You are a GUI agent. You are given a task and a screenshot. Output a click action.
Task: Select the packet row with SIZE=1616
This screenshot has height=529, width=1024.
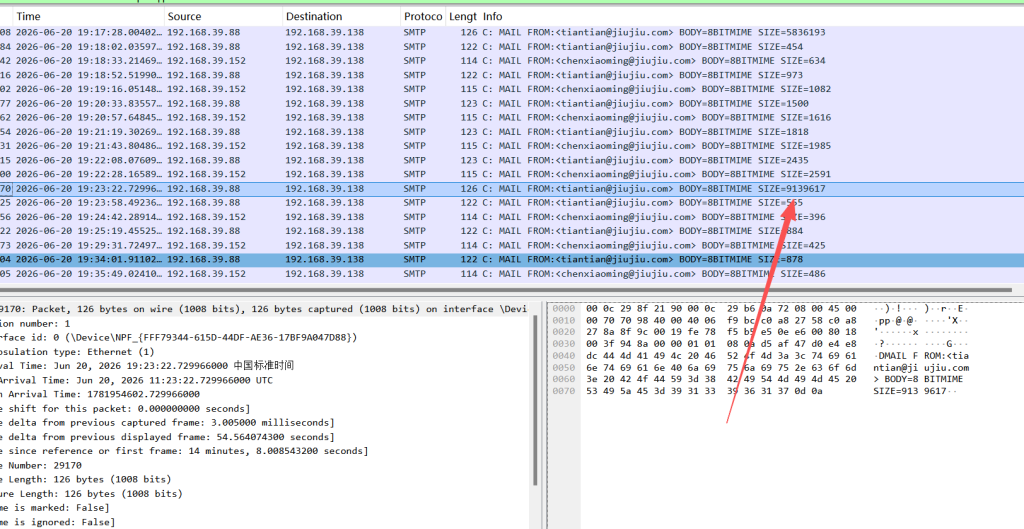tap(512, 118)
